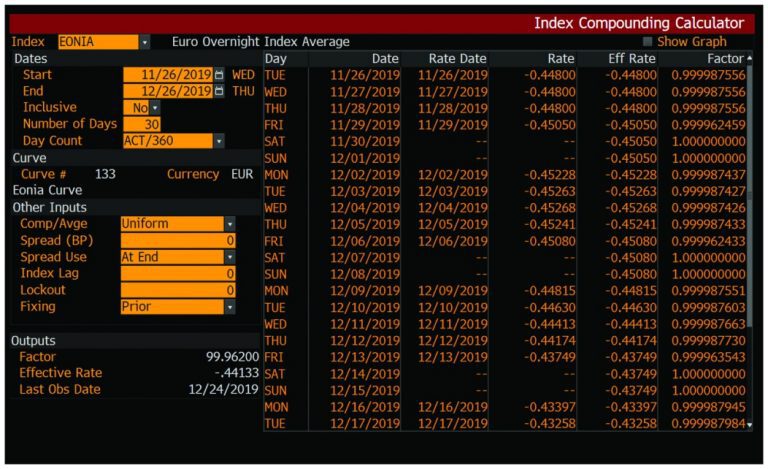Image resolution: width=768 pixels, height=469 pixels.
Task: Click the EONIA index input box
Action: (98, 43)
